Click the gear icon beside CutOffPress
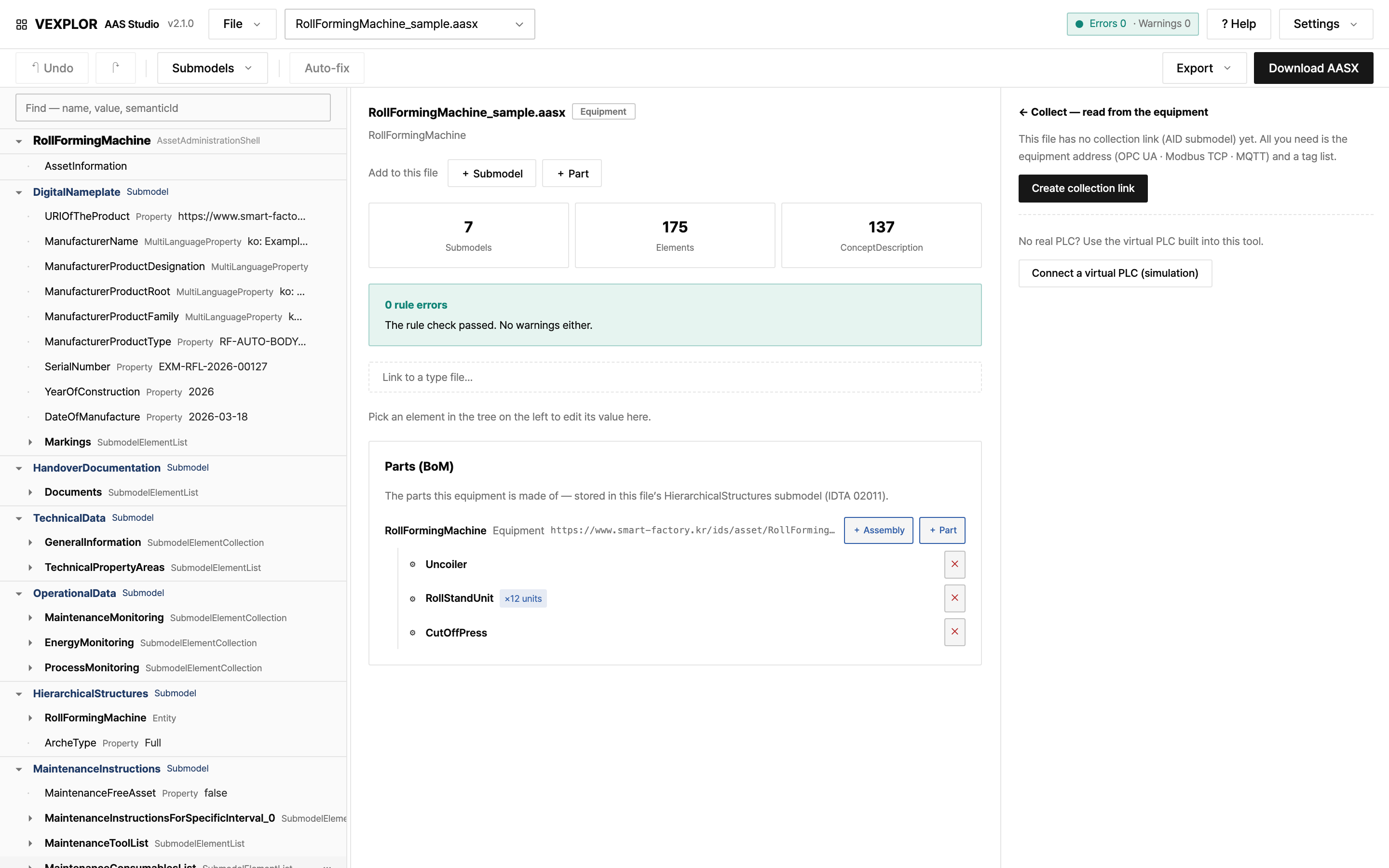 pos(412,633)
